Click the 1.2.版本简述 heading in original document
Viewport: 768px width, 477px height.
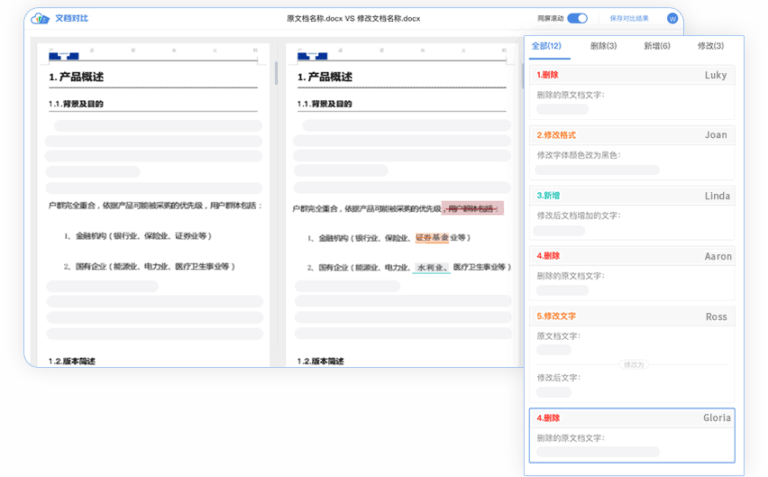pyautogui.click(x=70, y=361)
